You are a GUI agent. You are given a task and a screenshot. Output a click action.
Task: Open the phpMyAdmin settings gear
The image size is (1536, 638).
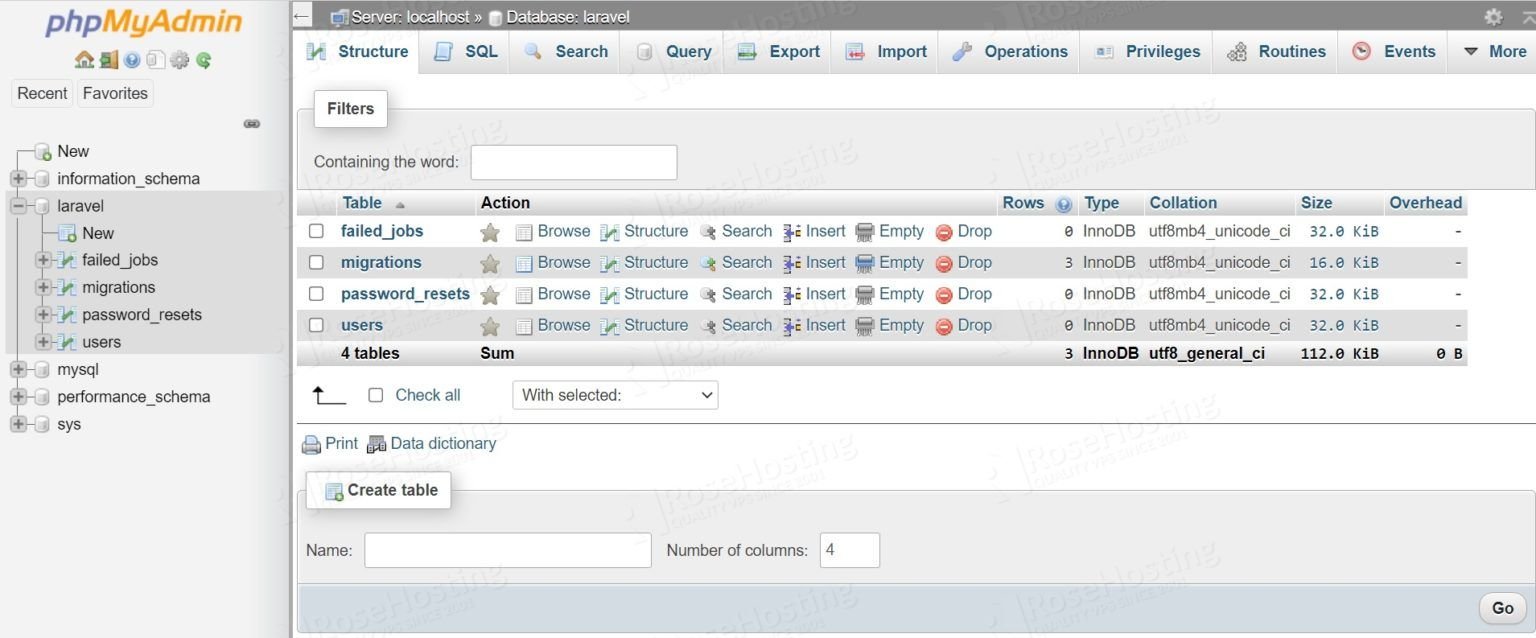coord(1494,16)
